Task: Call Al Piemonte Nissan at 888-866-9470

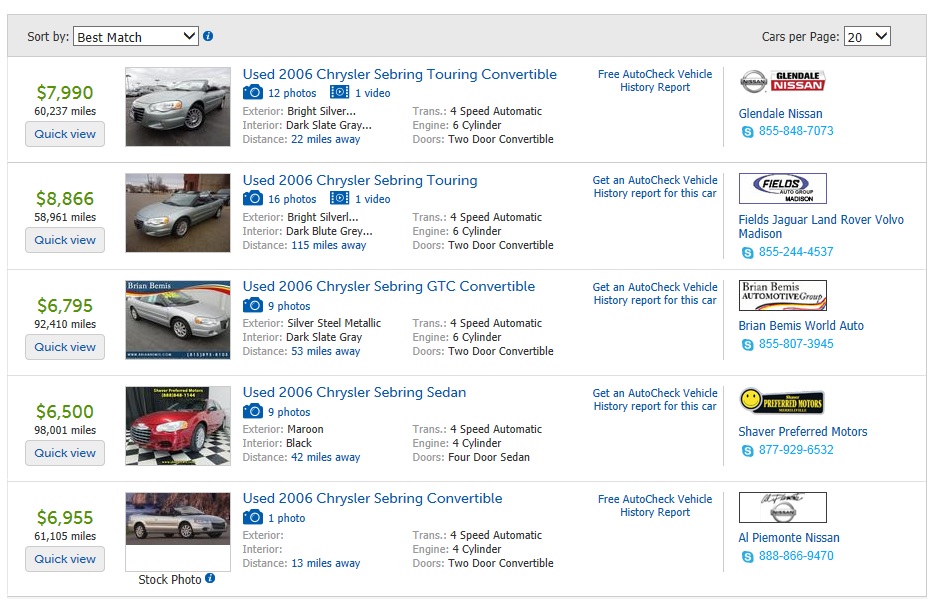Action: pyautogui.click(x=795, y=556)
